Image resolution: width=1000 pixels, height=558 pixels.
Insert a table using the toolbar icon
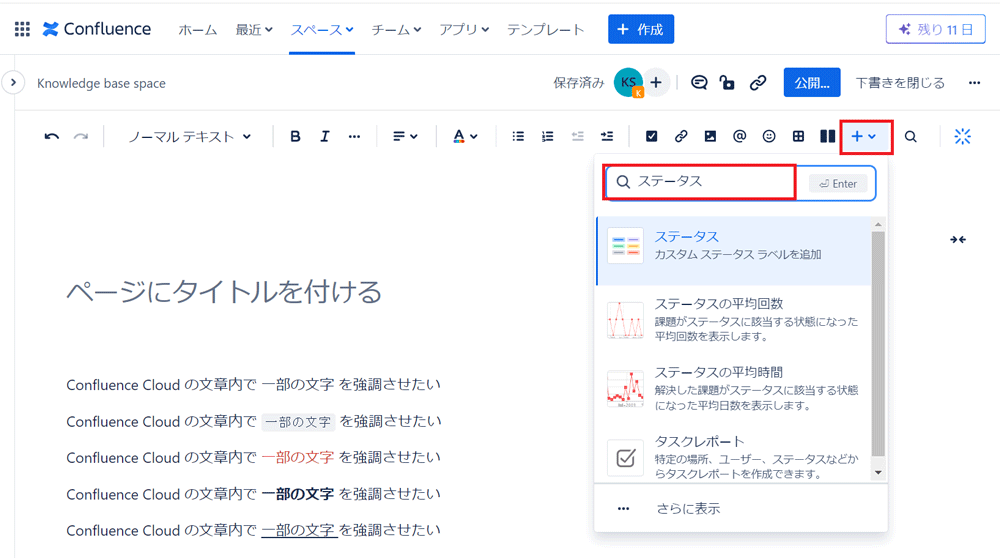(x=798, y=136)
